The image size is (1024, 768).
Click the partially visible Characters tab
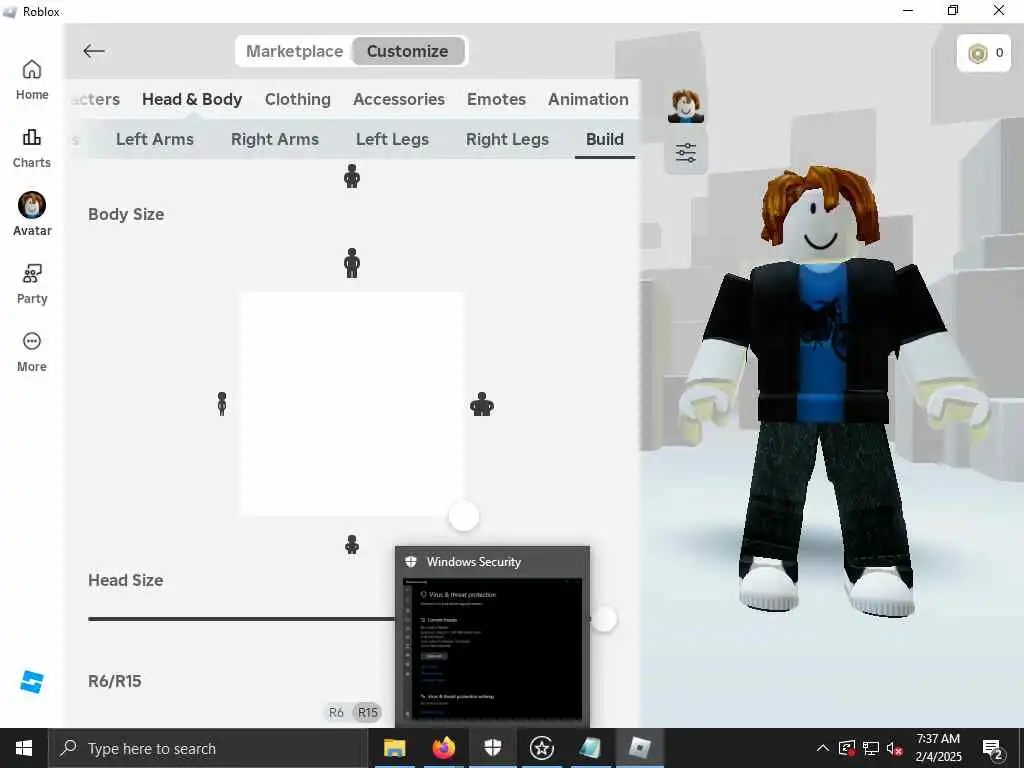pos(95,99)
